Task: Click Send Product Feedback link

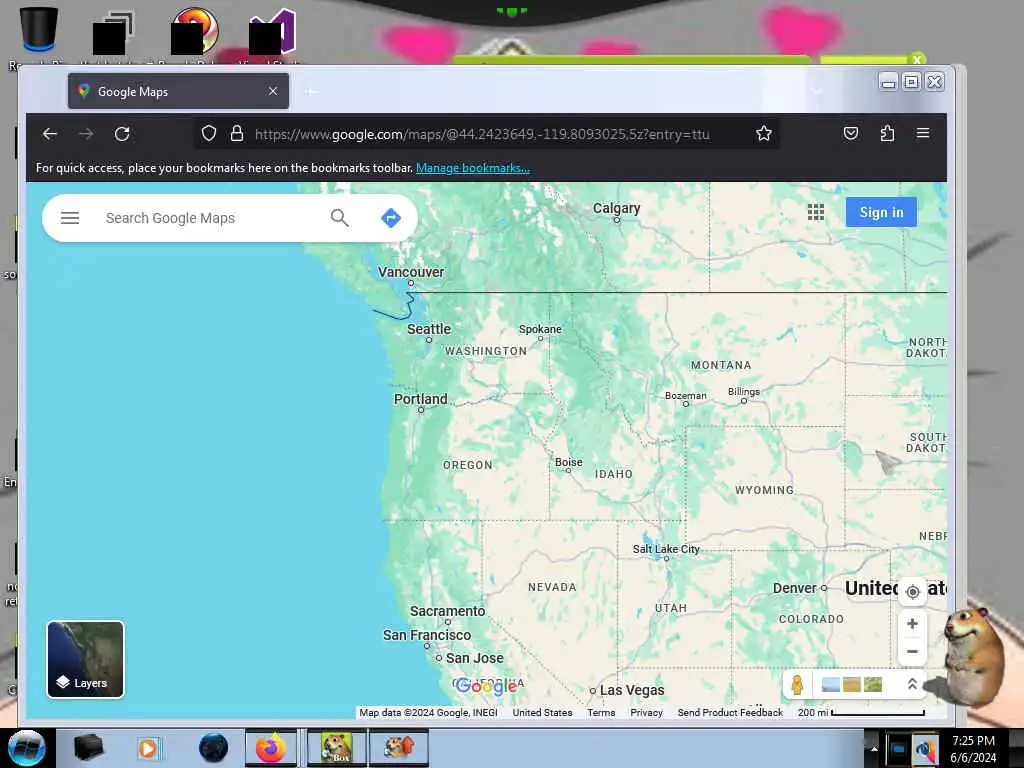Action: pos(730,712)
